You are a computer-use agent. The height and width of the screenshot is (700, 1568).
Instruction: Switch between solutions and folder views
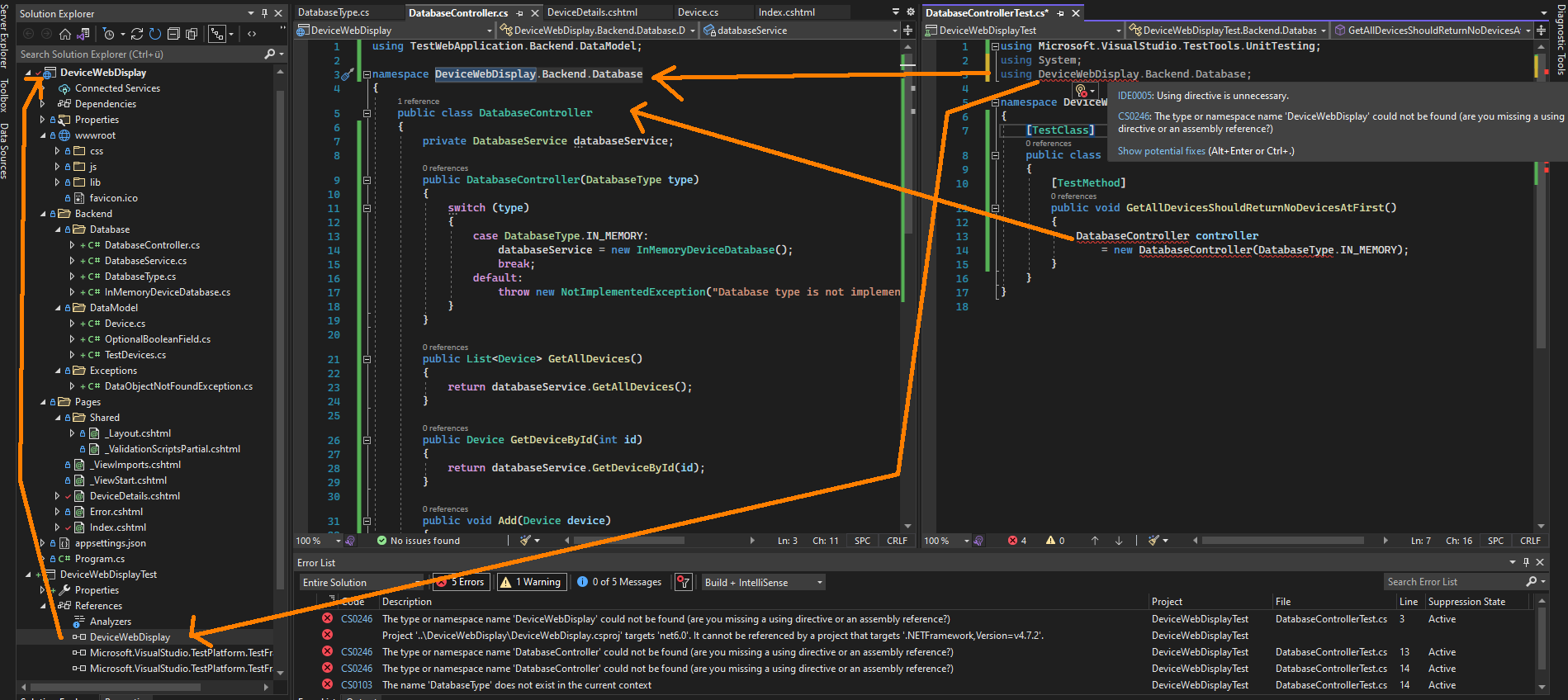point(83,34)
